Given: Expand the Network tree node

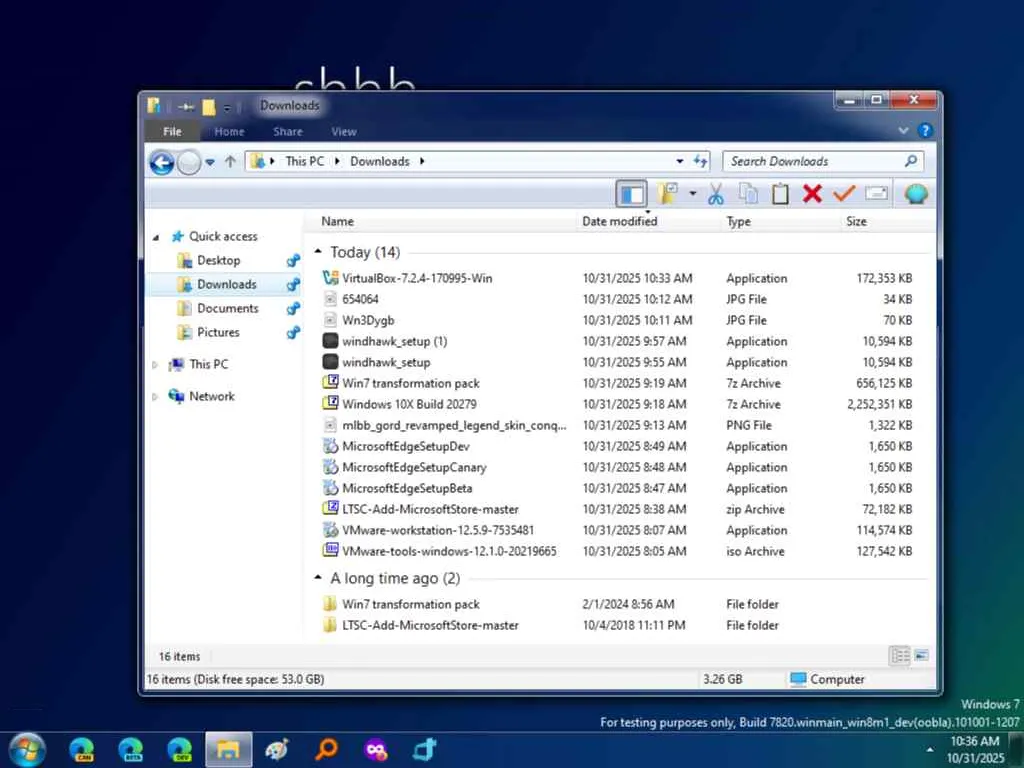Looking at the screenshot, I should coord(155,396).
